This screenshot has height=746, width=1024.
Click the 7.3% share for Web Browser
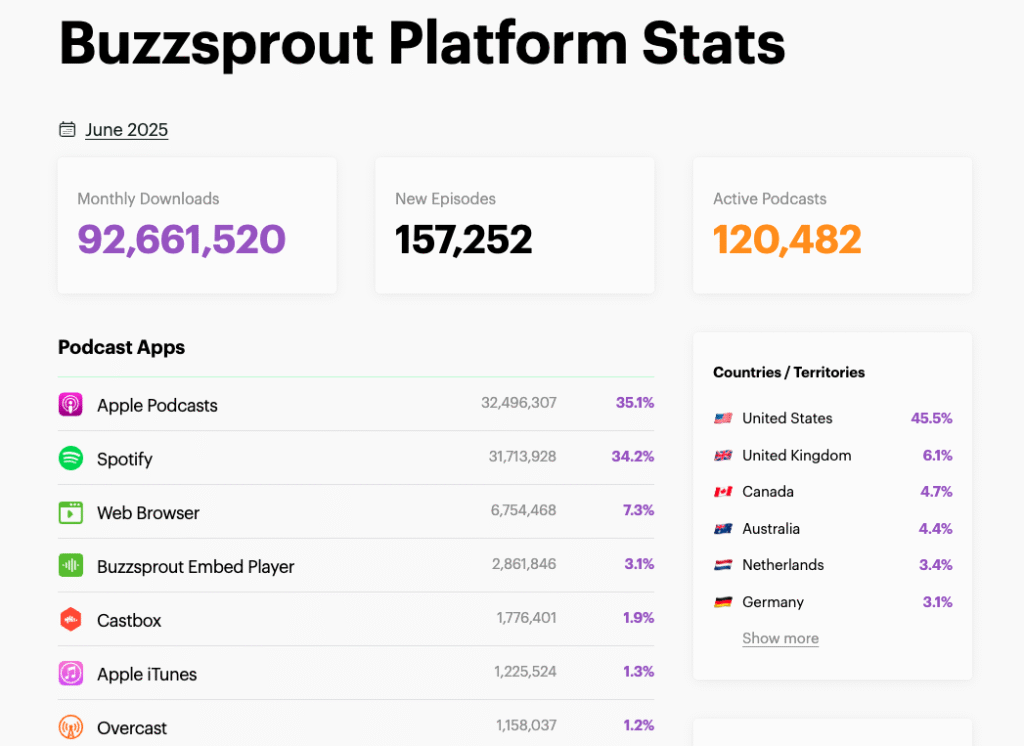tap(639, 510)
